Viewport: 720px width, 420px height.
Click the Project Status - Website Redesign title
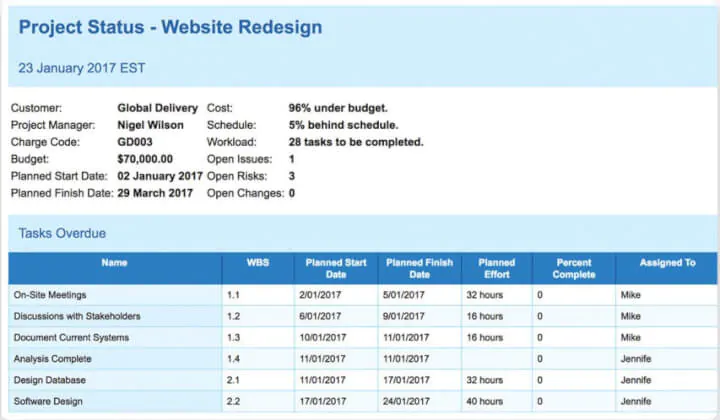pos(170,27)
